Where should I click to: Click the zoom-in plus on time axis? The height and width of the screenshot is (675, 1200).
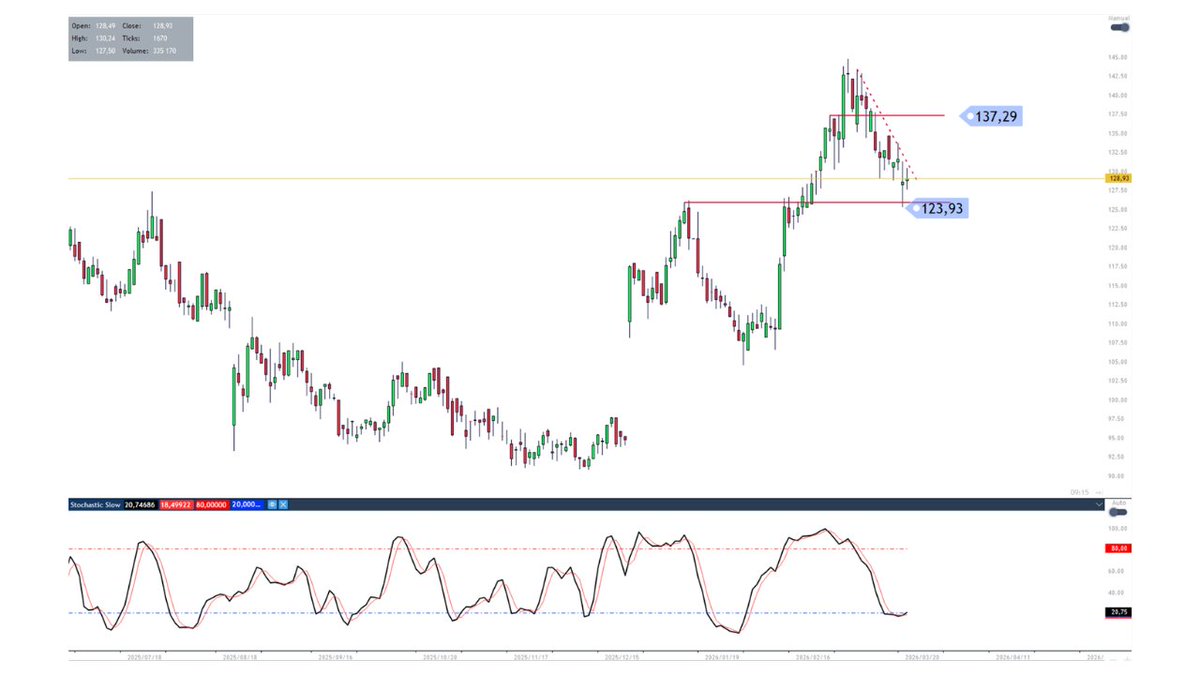(x=1127, y=659)
